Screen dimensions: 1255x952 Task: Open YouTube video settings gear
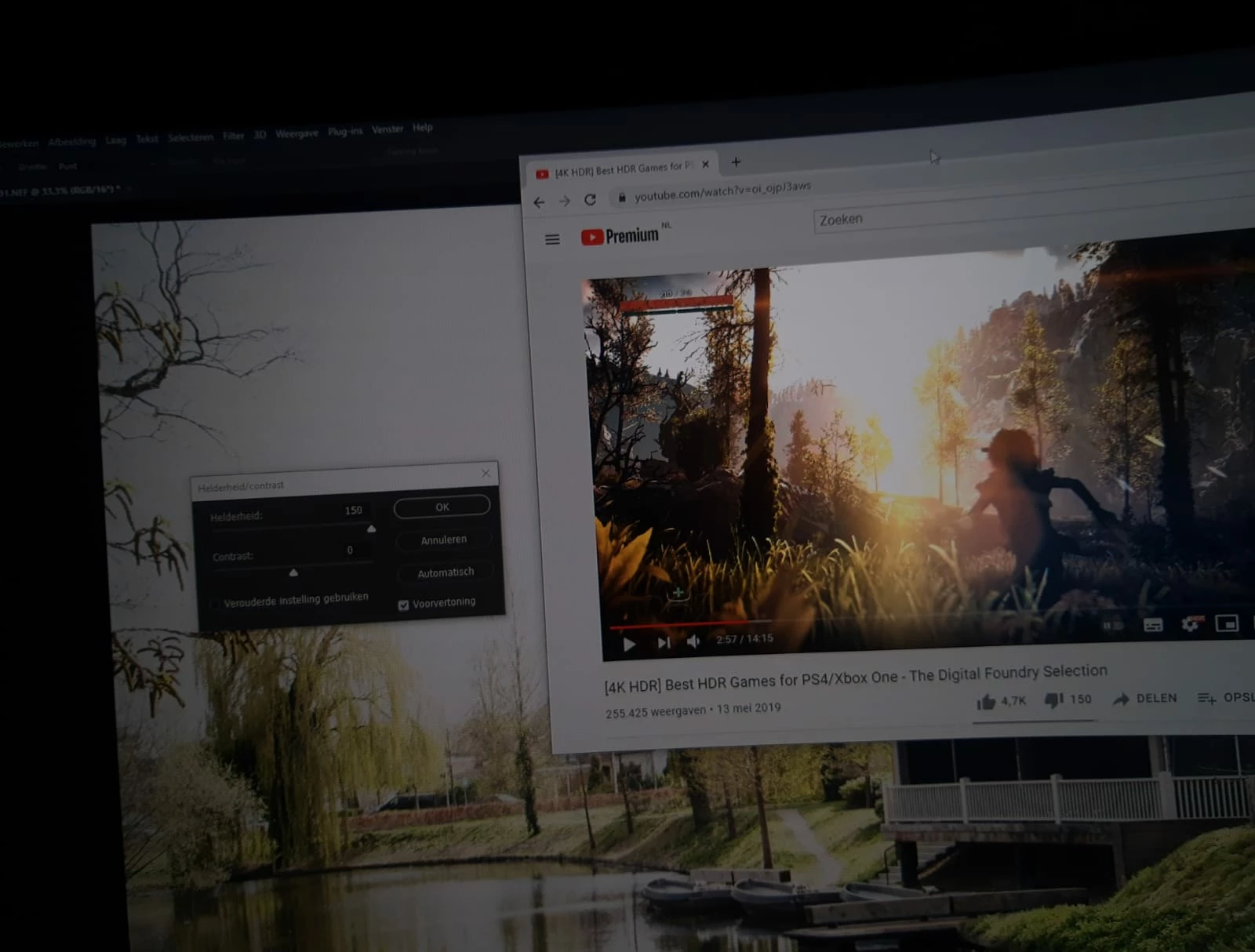coord(1190,623)
